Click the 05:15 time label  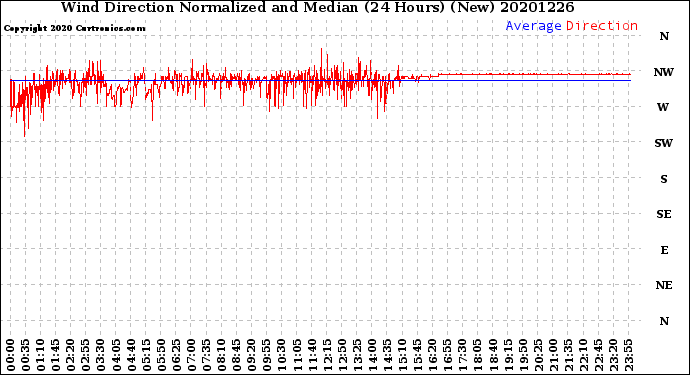point(146,355)
